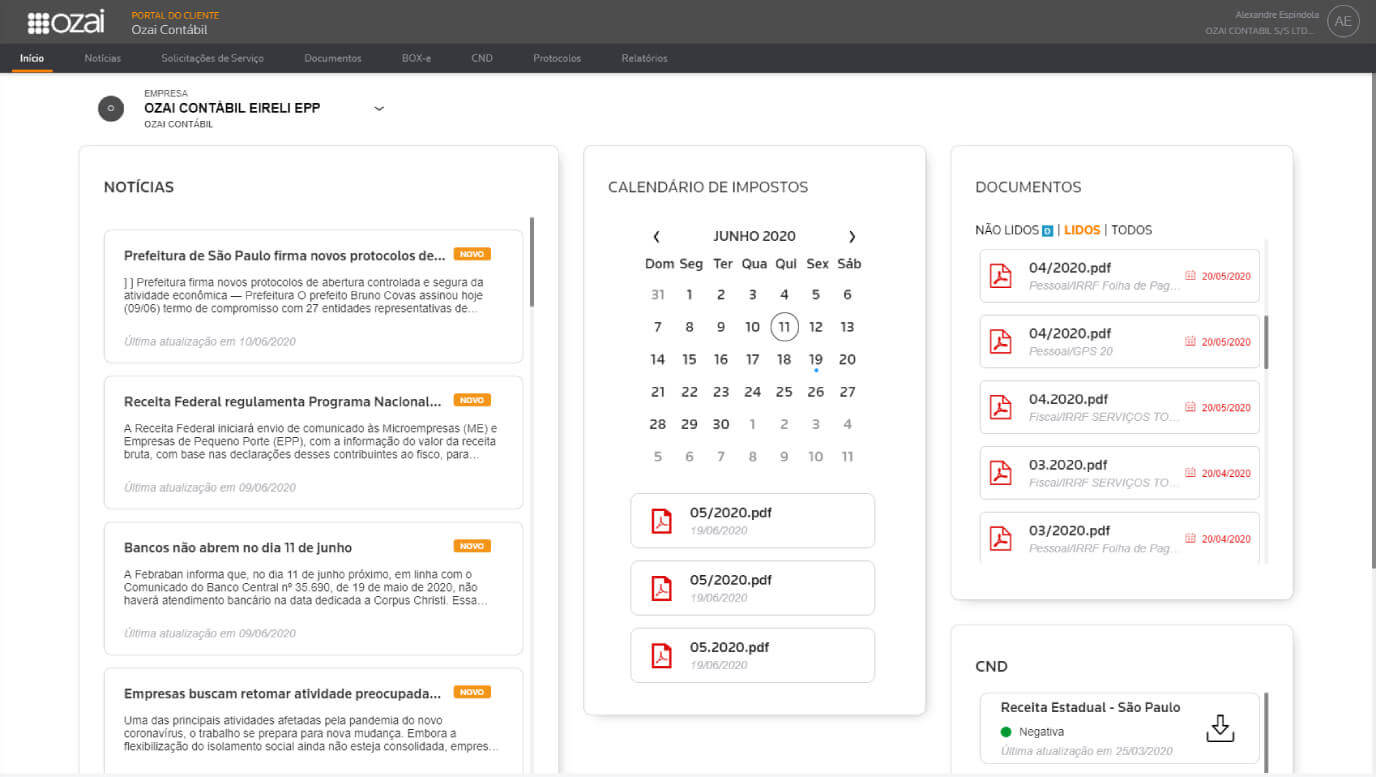The height and width of the screenshot is (777, 1376).
Task: Click calendar icon beside 20/05/2020 on 04/2020.pdf Pessoal/GPS 20
Action: click(x=1190, y=341)
